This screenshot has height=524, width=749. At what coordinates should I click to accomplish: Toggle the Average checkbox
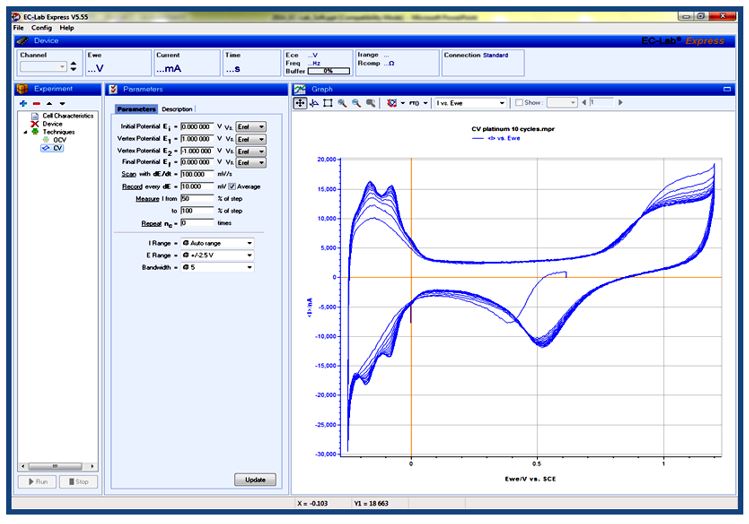click(232, 186)
